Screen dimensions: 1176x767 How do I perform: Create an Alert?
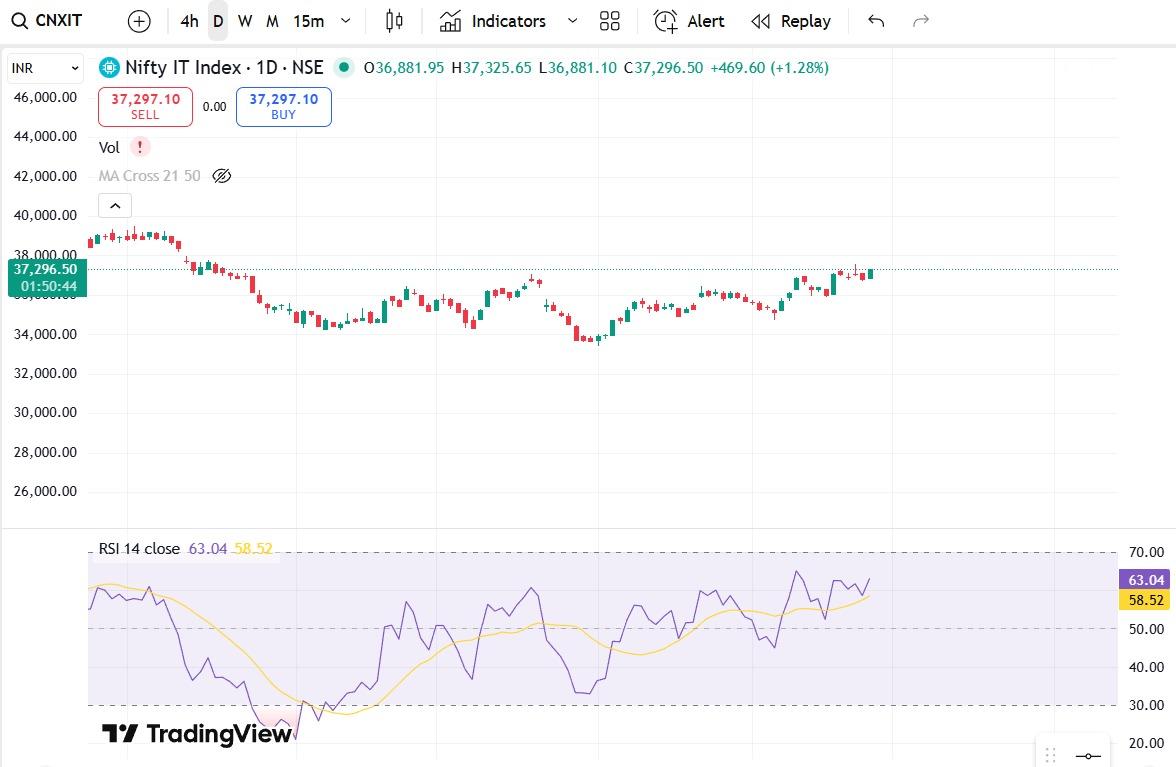(688, 22)
